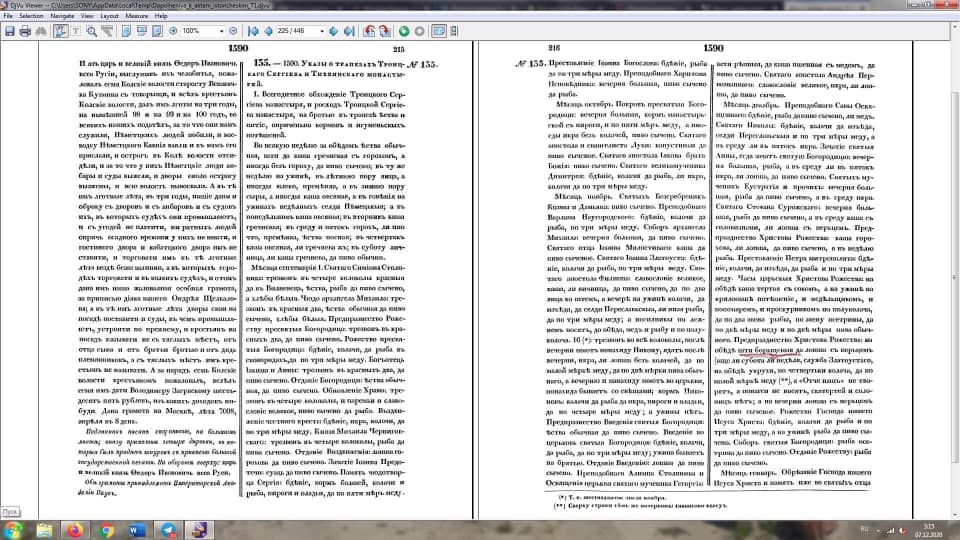
Task: Toggle the facing pages layout
Action: 439,31
